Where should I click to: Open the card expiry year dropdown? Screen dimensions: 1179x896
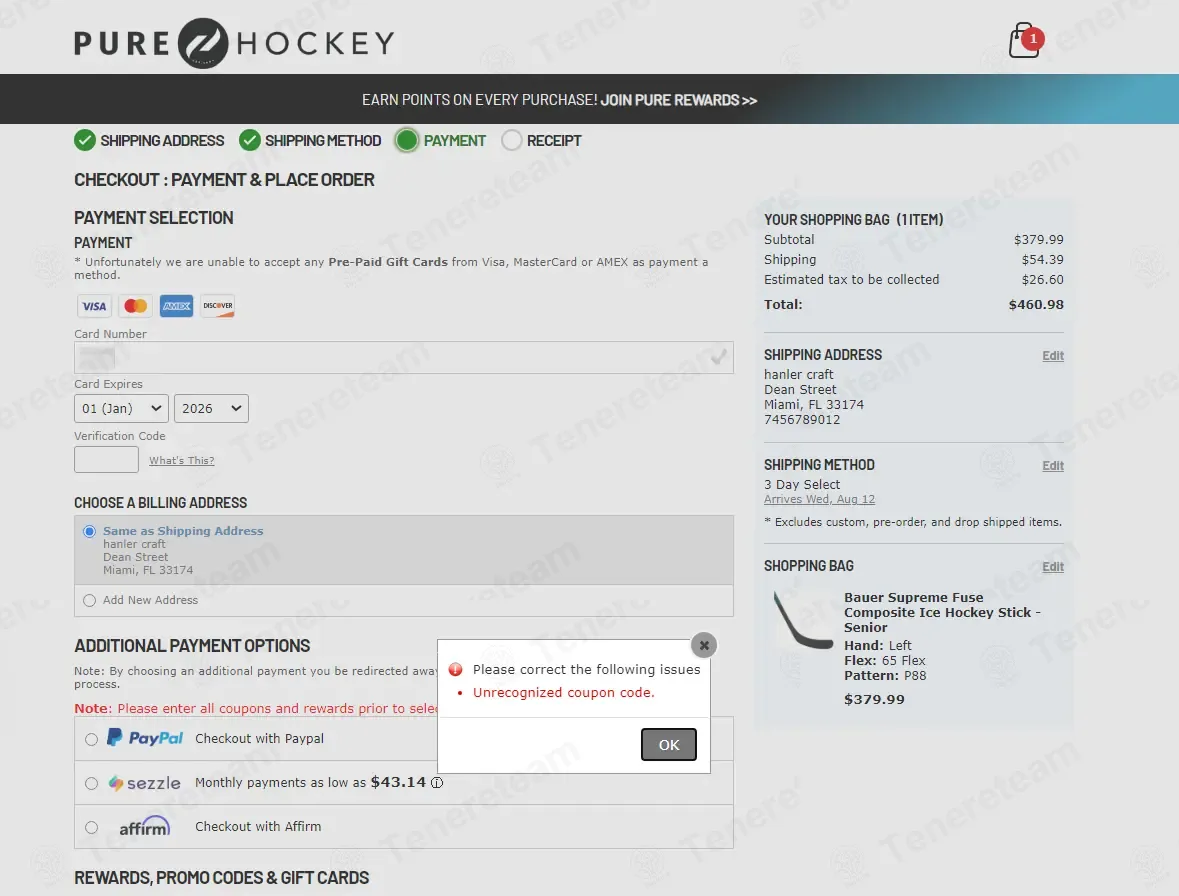(x=211, y=408)
